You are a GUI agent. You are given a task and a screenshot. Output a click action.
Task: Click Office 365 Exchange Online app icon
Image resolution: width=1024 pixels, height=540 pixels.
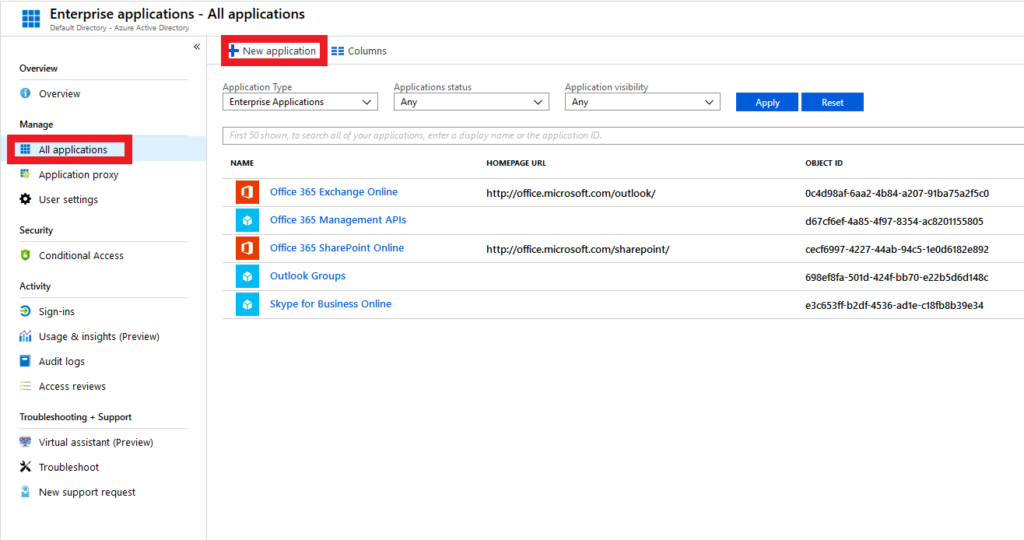point(248,192)
